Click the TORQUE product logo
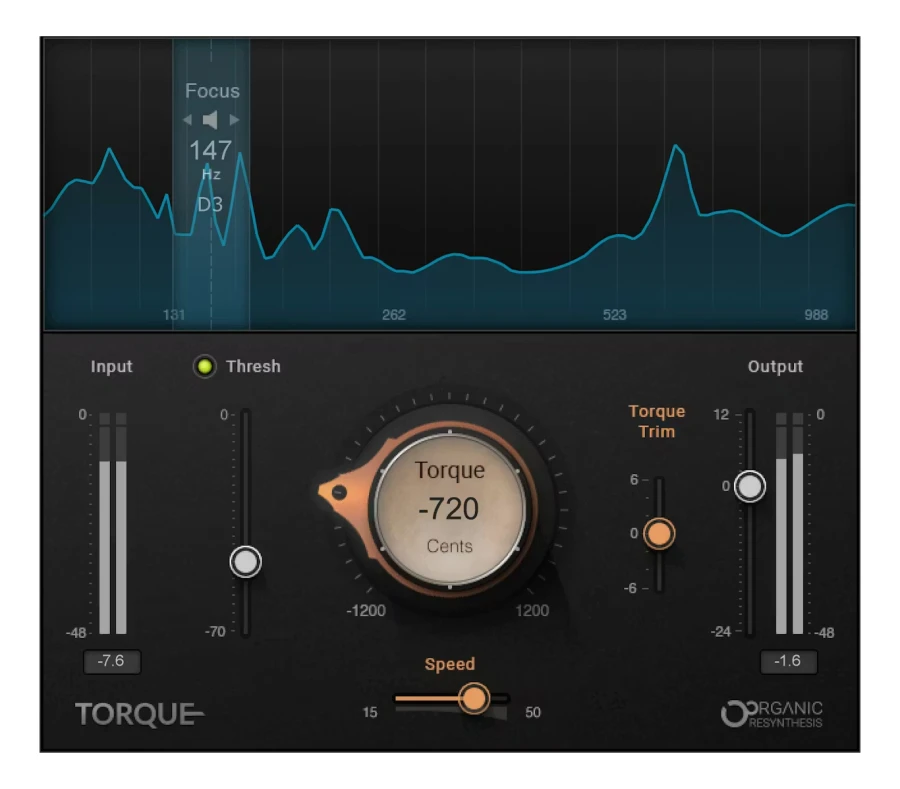 (139, 714)
